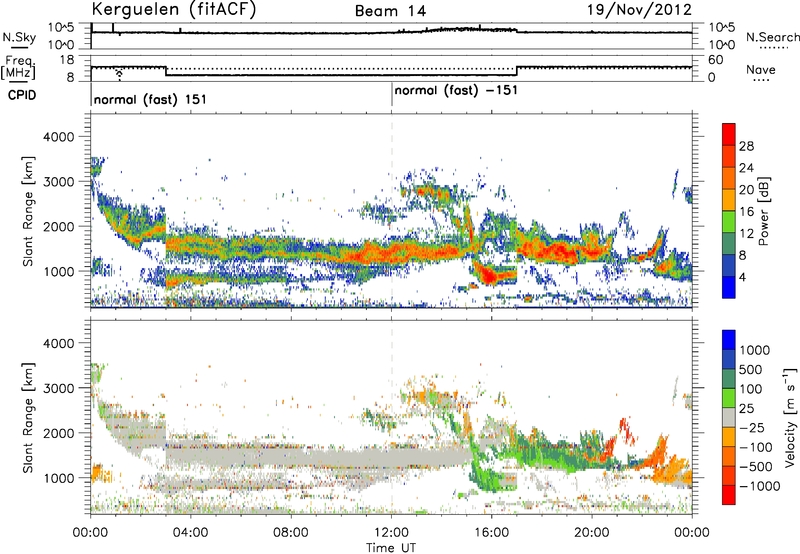Click the Power panel's 'Slant Range [km]' label

pos(29,211)
